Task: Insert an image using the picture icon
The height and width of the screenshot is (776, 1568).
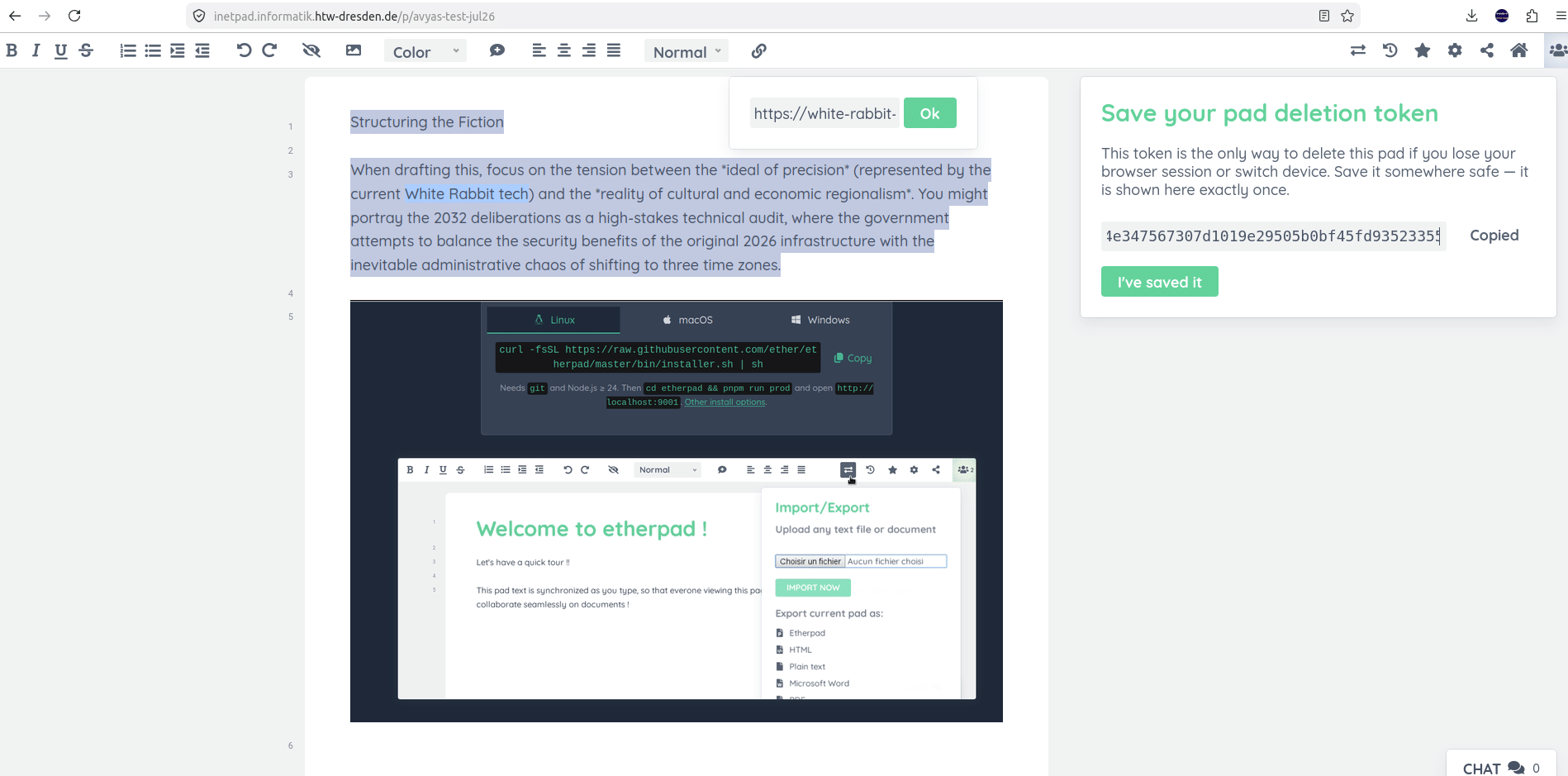Action: pyautogui.click(x=354, y=50)
